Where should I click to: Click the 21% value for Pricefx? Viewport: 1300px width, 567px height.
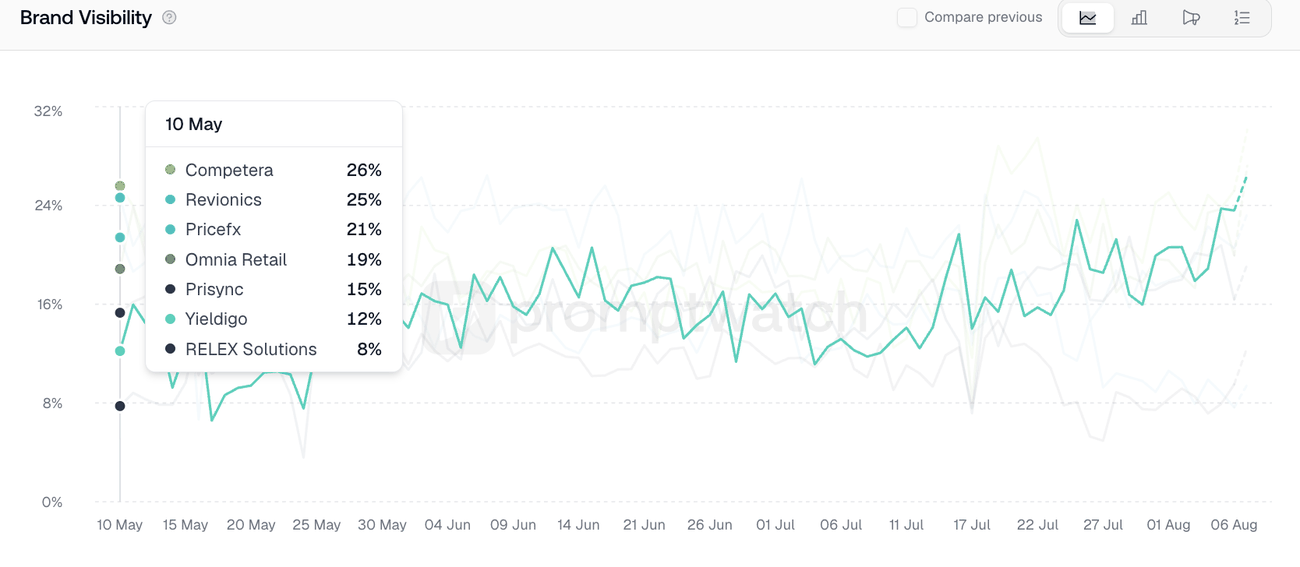click(364, 229)
